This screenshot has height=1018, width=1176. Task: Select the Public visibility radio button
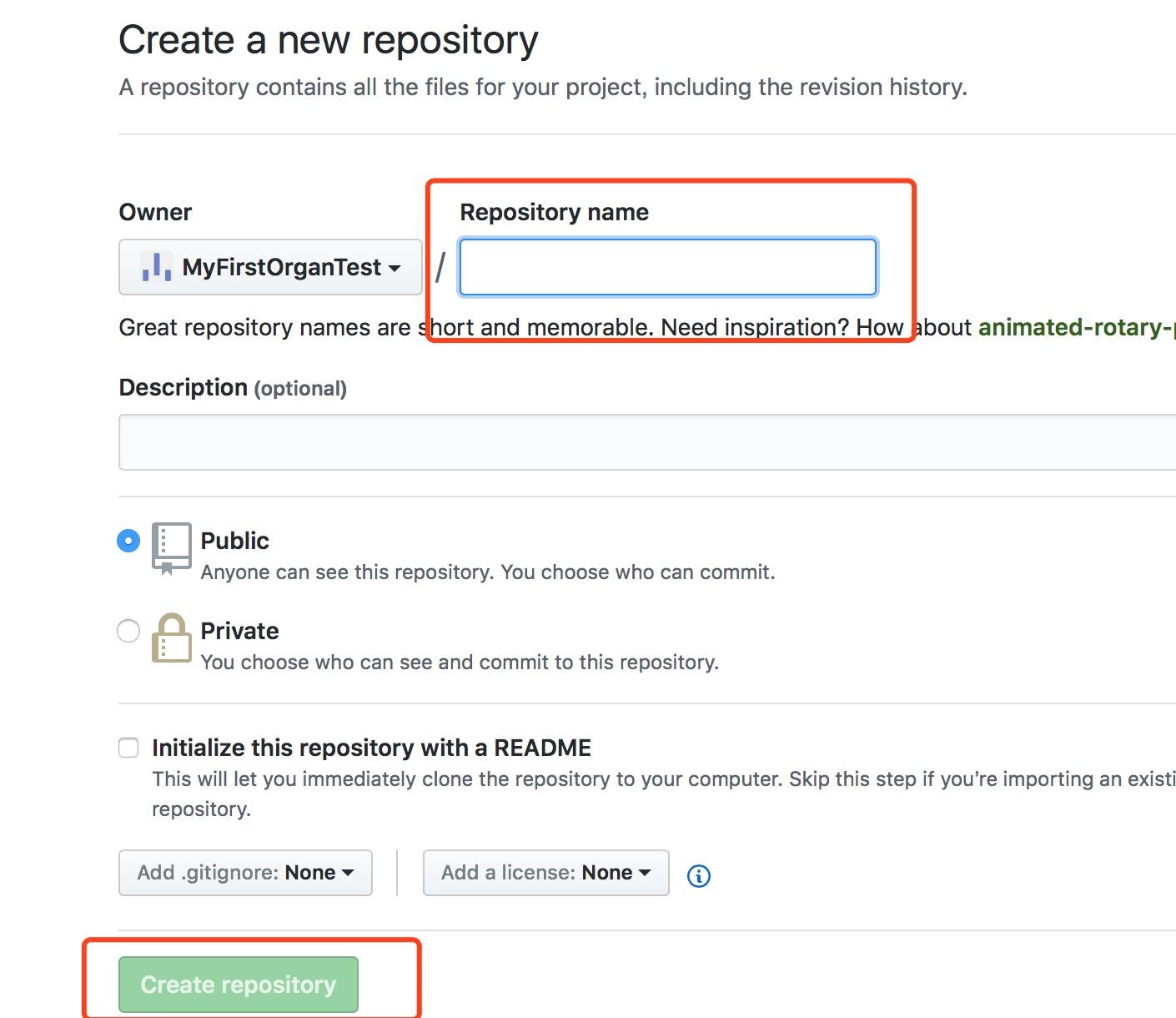point(128,541)
